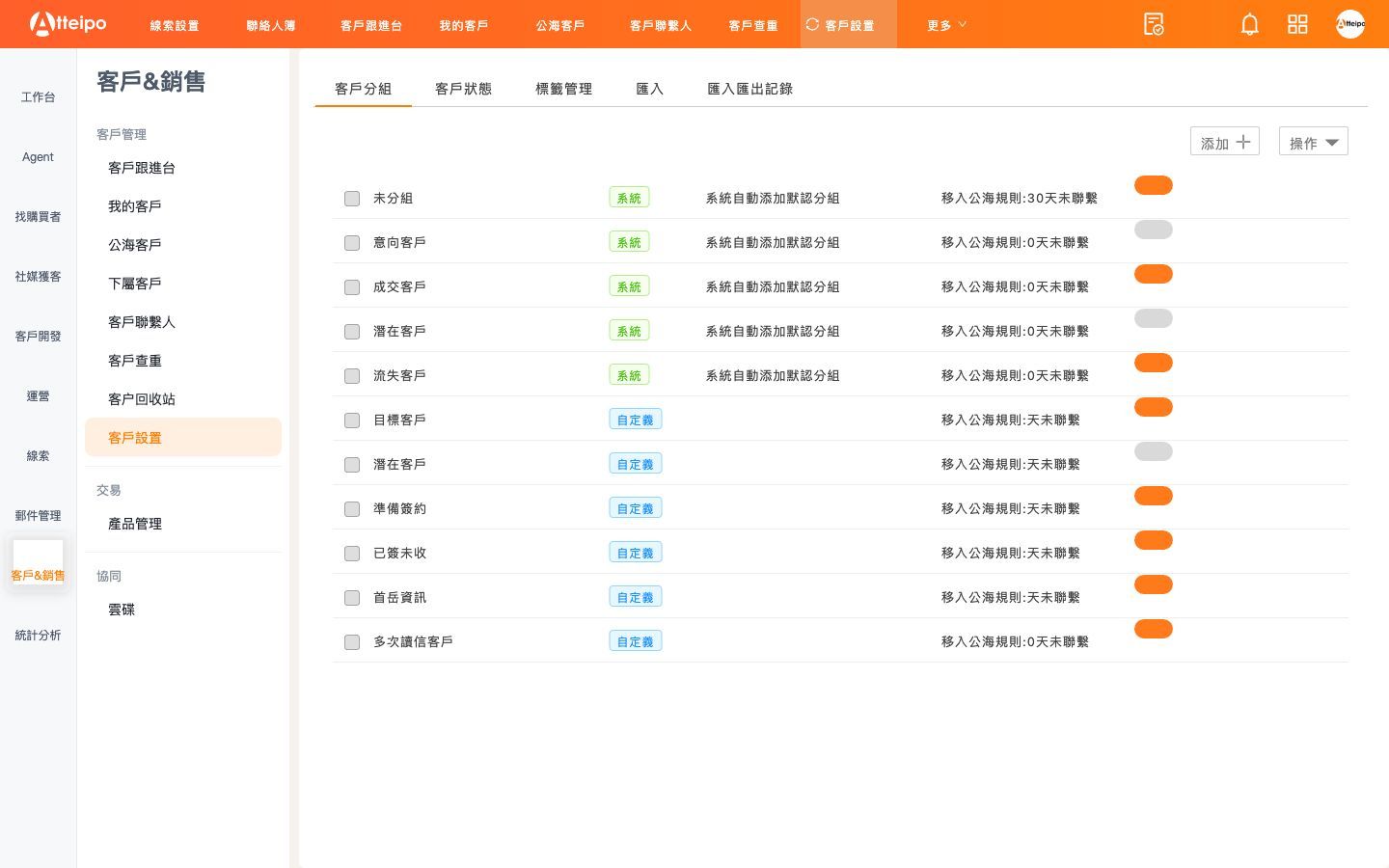Open the apps grid icon
The width and height of the screenshot is (1389, 868).
(1297, 24)
